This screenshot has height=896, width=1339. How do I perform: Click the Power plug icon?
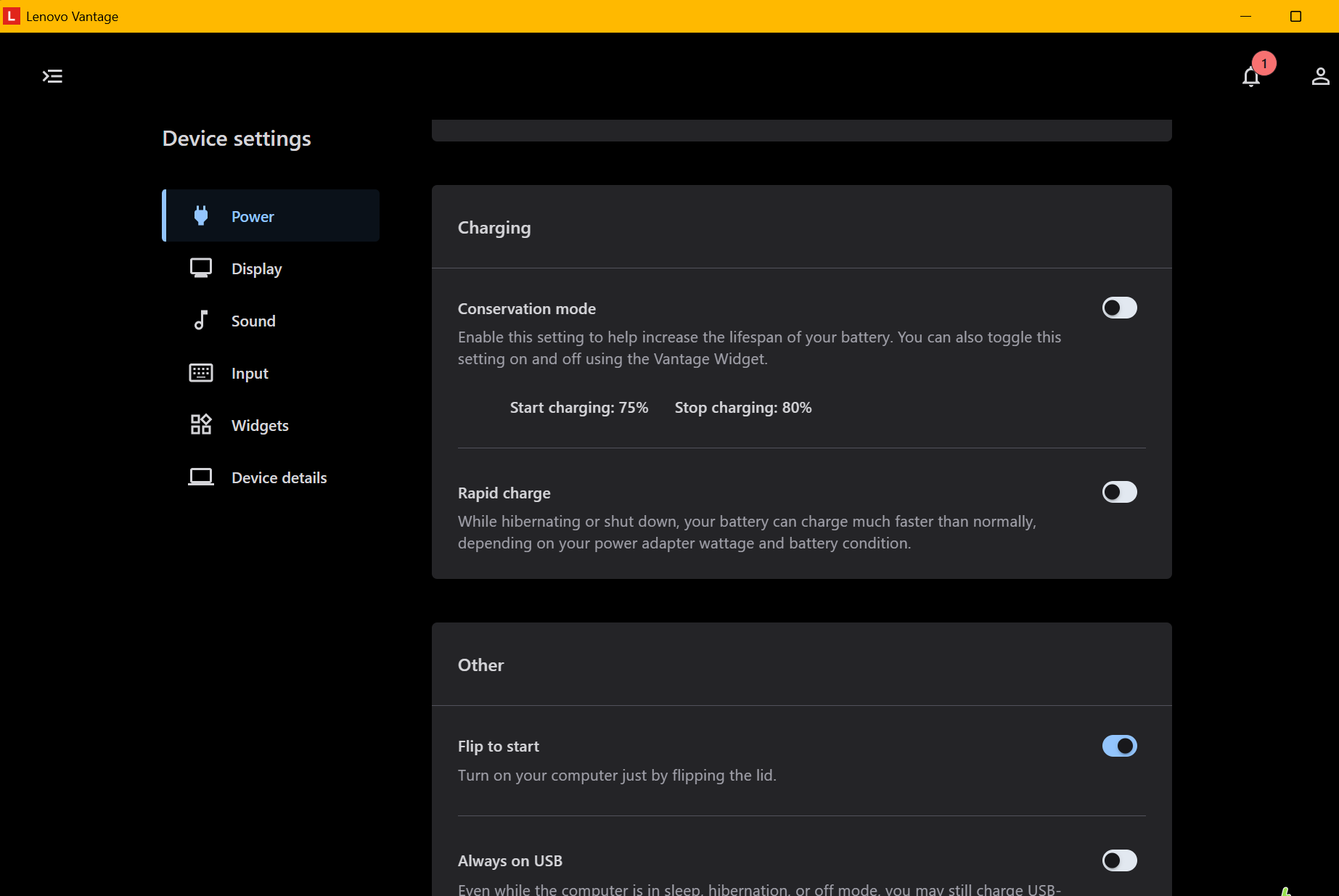click(x=201, y=215)
